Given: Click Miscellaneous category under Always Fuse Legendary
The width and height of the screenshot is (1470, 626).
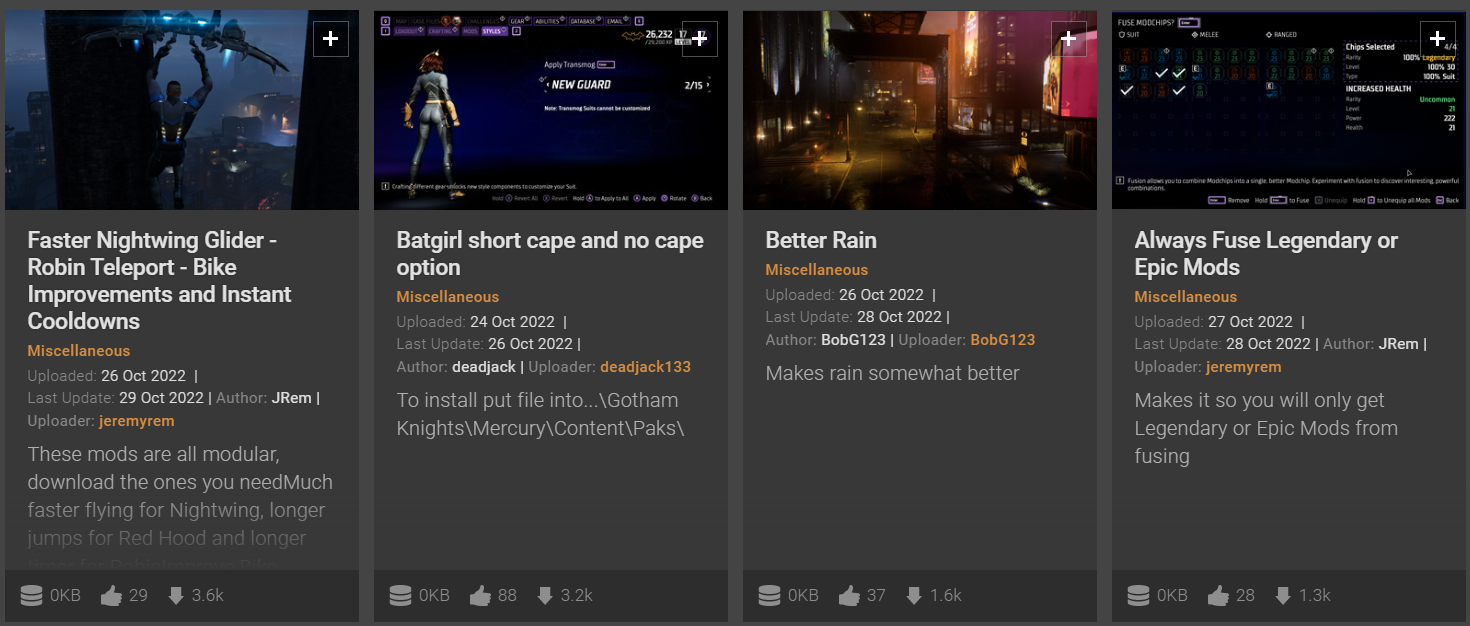Looking at the screenshot, I should click(1186, 297).
